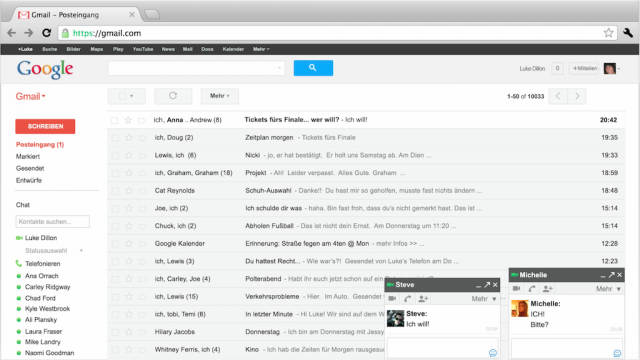The height and width of the screenshot is (360, 640).
Task: Pop out the Steve chat window
Action: [487, 284]
